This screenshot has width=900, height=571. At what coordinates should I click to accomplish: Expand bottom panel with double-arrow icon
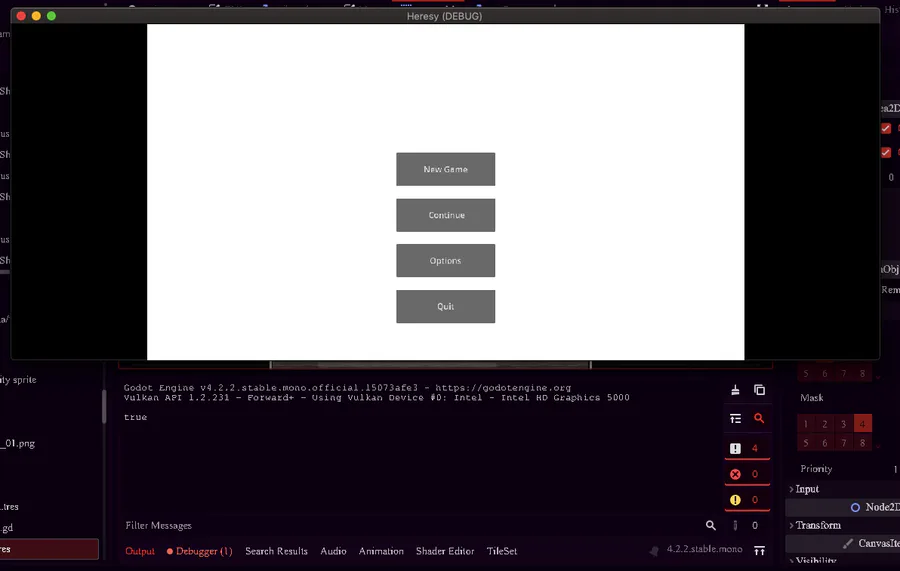(759, 551)
